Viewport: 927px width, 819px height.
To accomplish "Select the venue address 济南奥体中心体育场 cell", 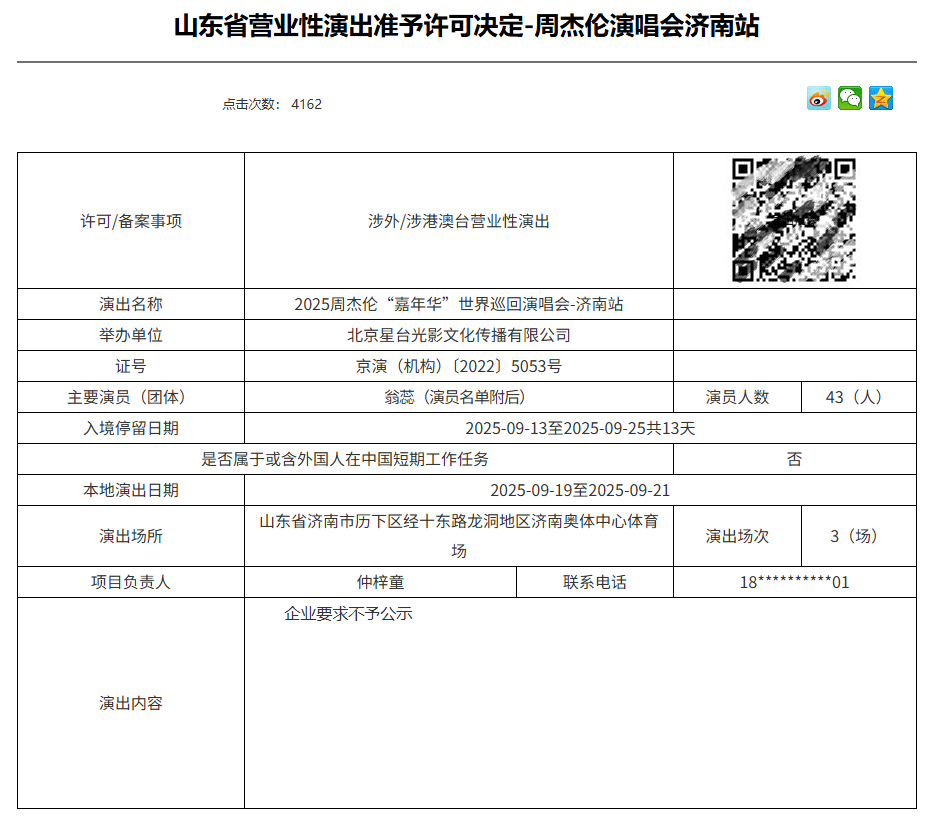I will 459,536.
